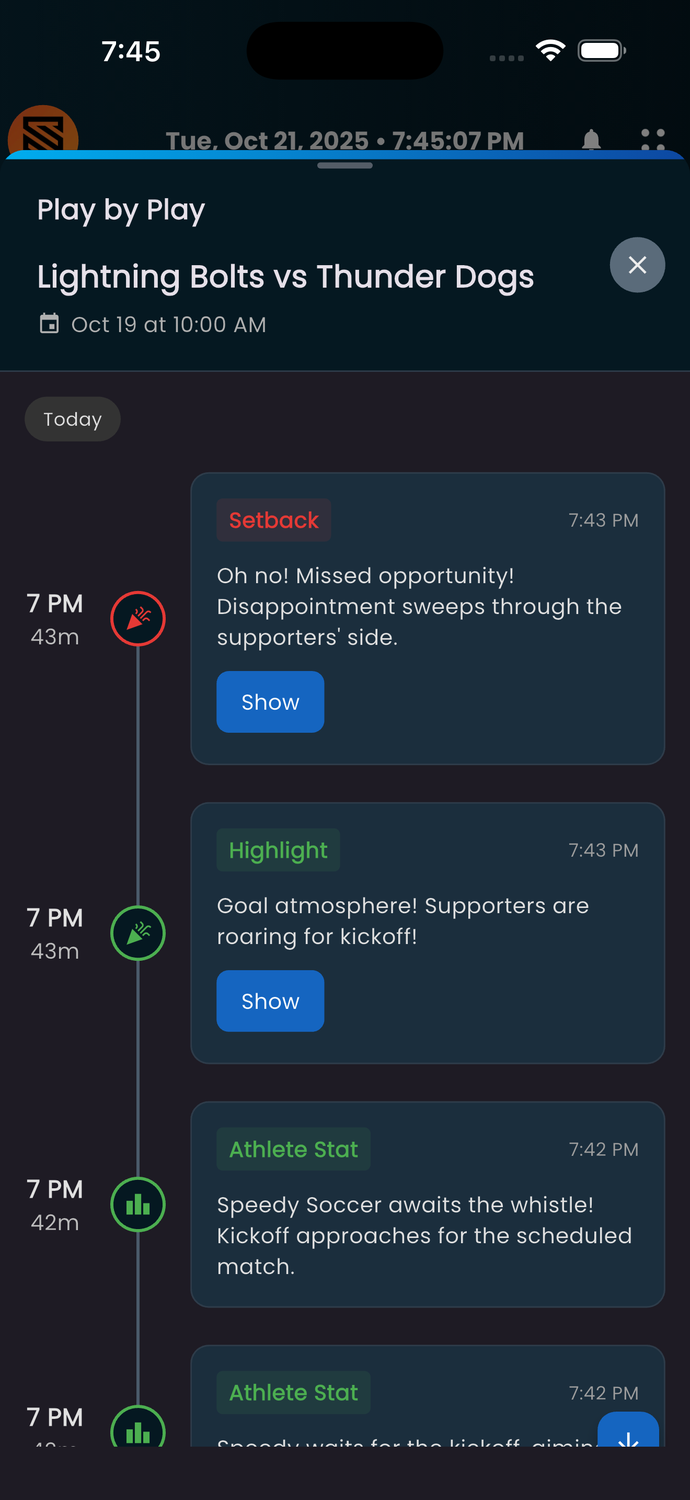
Task: Click the green Highlight confetti timeline icon
Action: pyautogui.click(x=138, y=933)
